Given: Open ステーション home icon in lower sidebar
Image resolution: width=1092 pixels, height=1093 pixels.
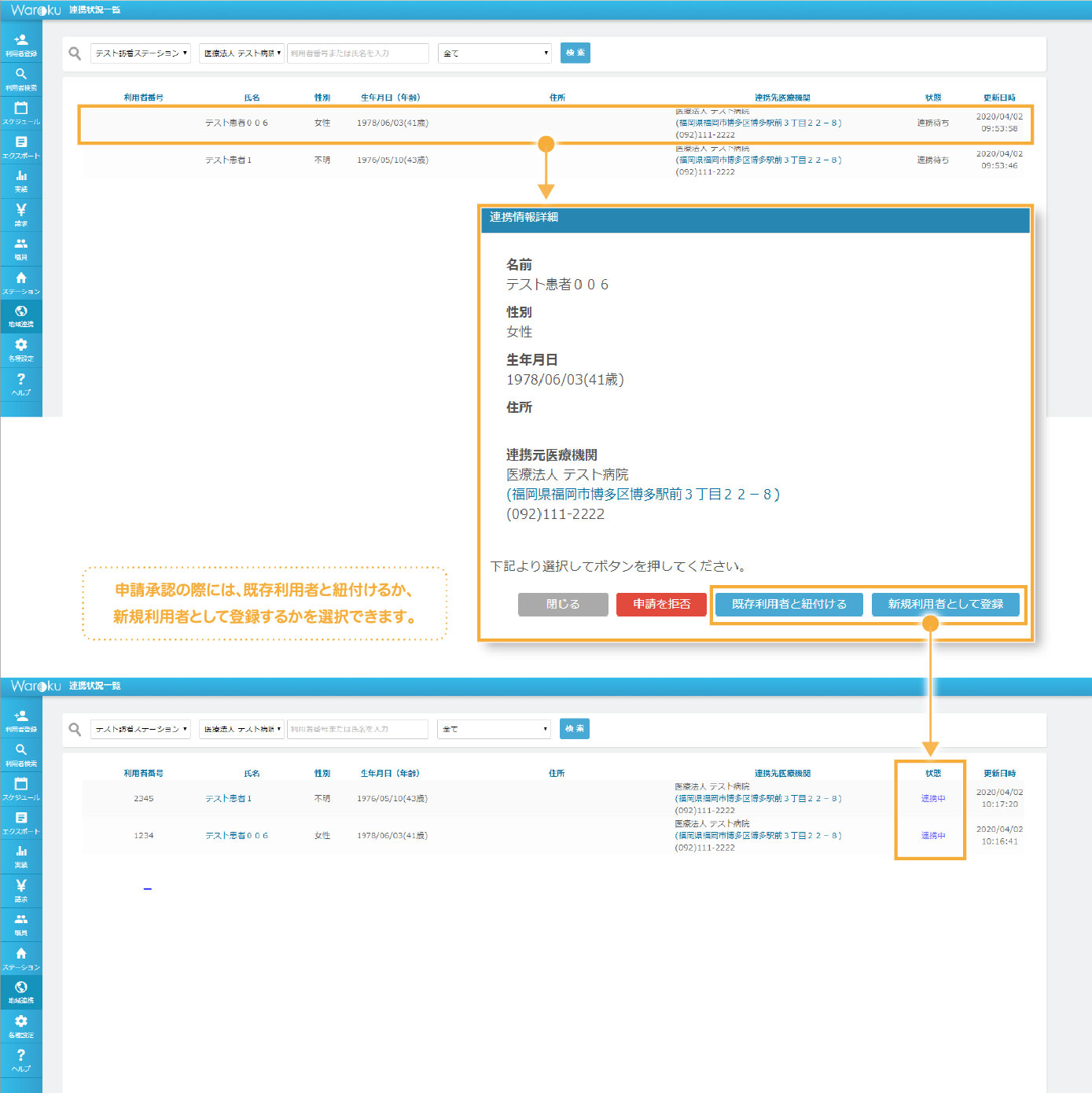Looking at the screenshot, I should [x=21, y=958].
